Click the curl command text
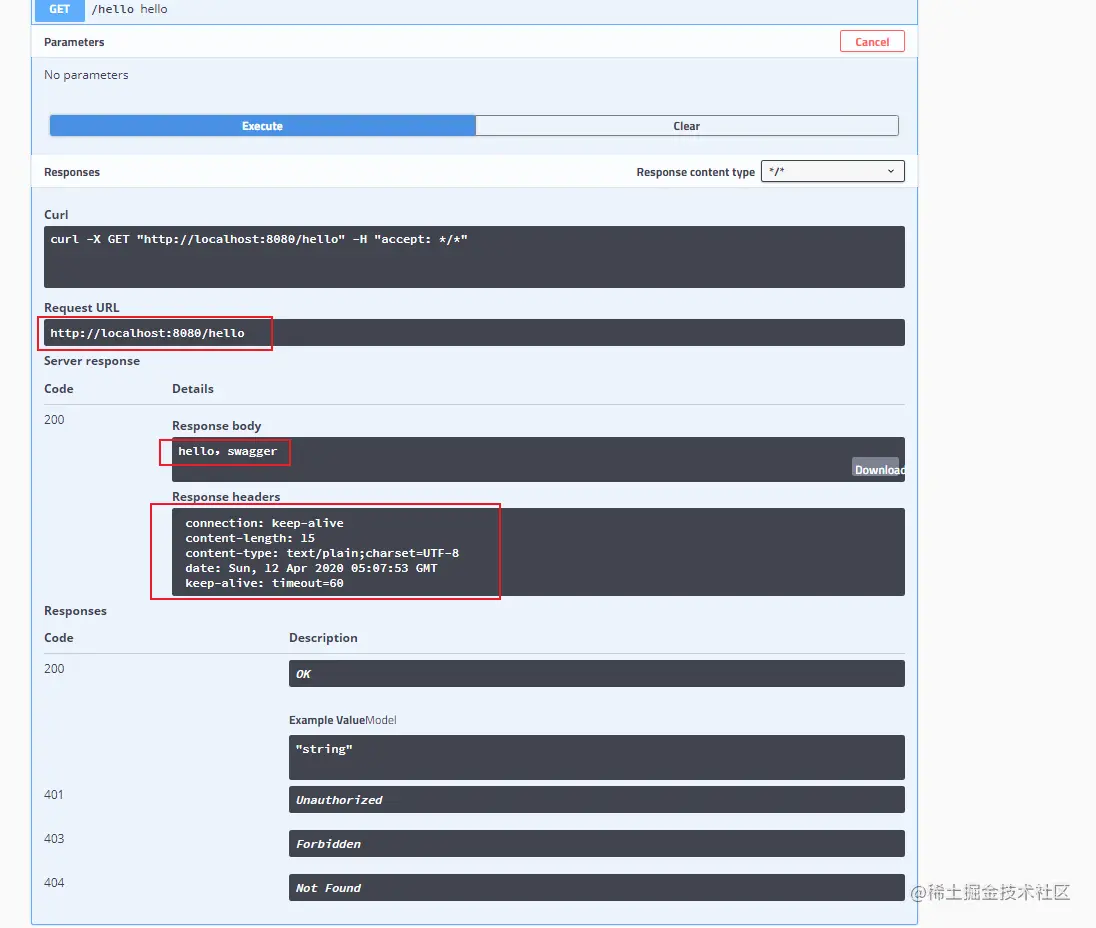The width and height of the screenshot is (1096, 928). pyautogui.click(x=259, y=239)
